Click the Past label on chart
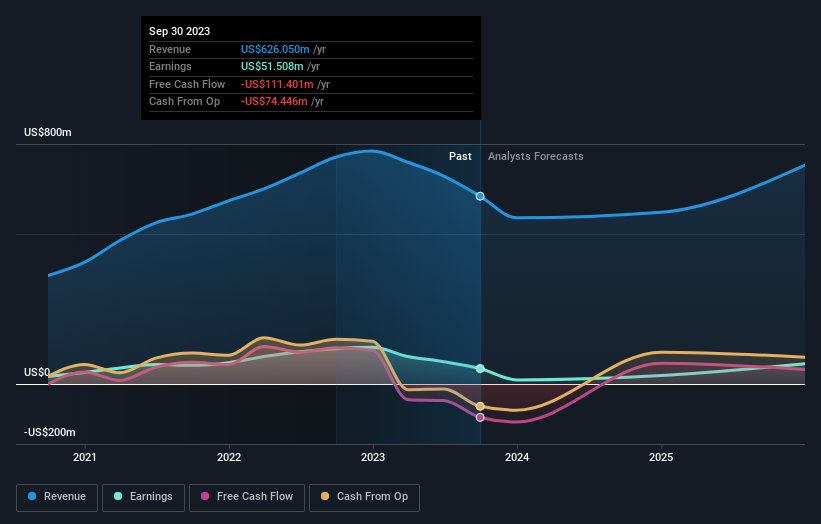821x524 pixels. (x=460, y=156)
